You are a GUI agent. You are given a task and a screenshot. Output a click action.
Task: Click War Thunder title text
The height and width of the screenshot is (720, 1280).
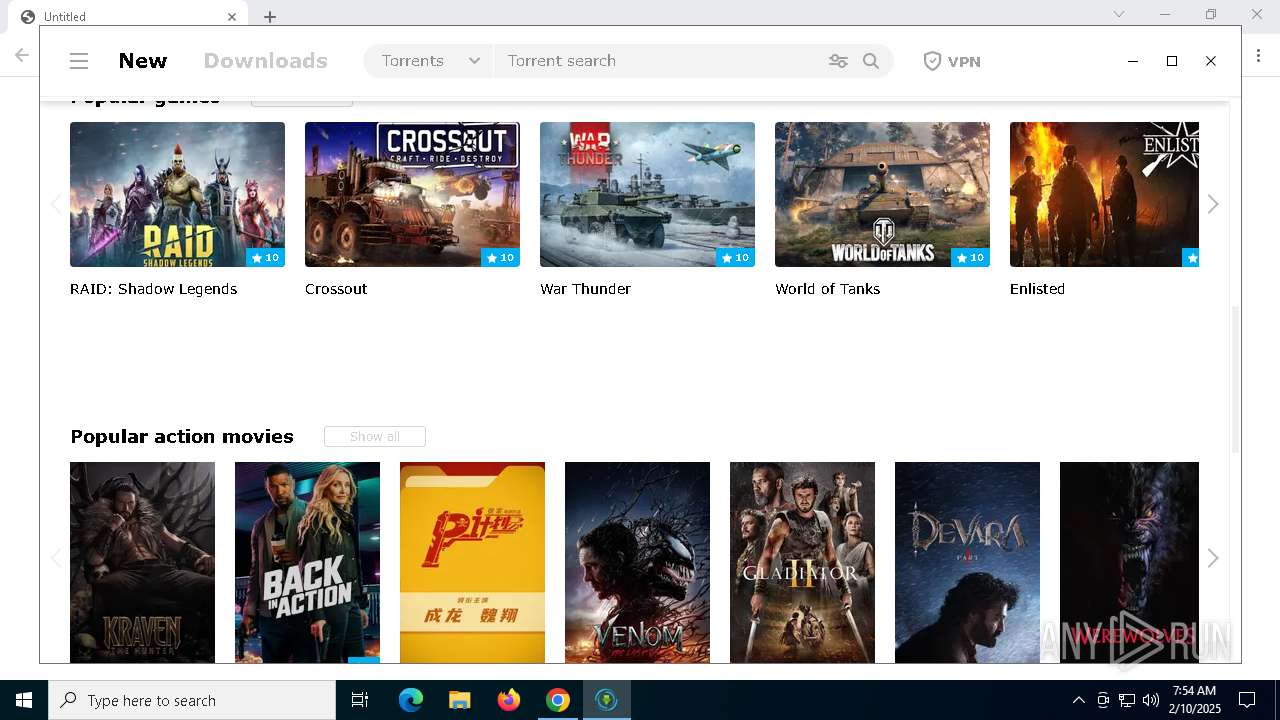(x=585, y=289)
